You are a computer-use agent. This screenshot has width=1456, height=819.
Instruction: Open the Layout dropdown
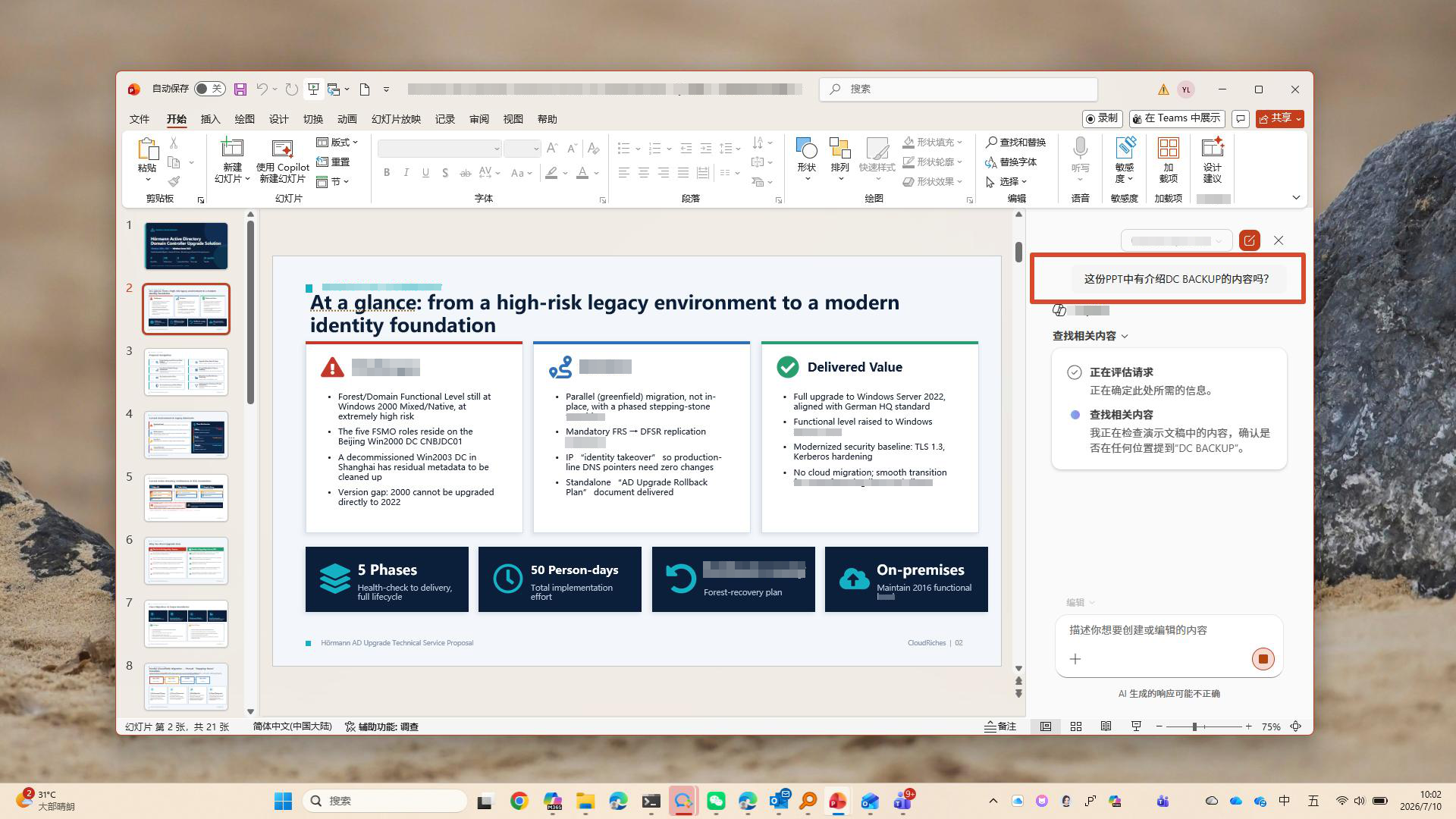coord(337,143)
